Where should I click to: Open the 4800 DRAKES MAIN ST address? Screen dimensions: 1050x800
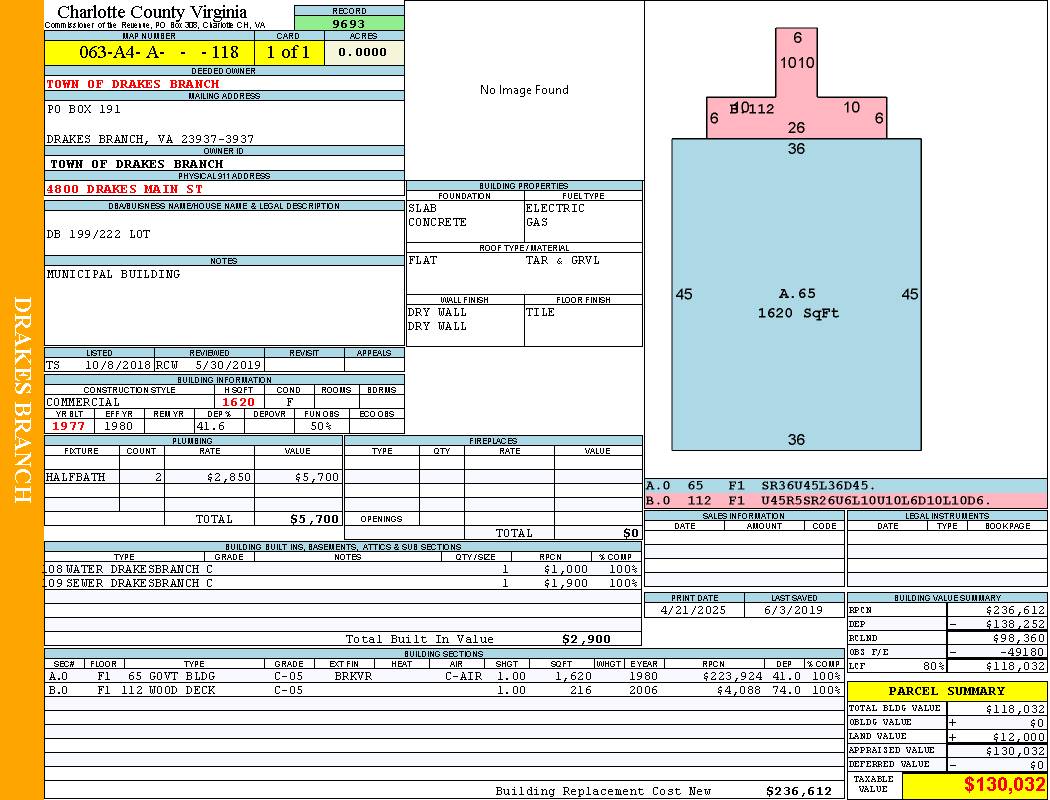(x=124, y=188)
